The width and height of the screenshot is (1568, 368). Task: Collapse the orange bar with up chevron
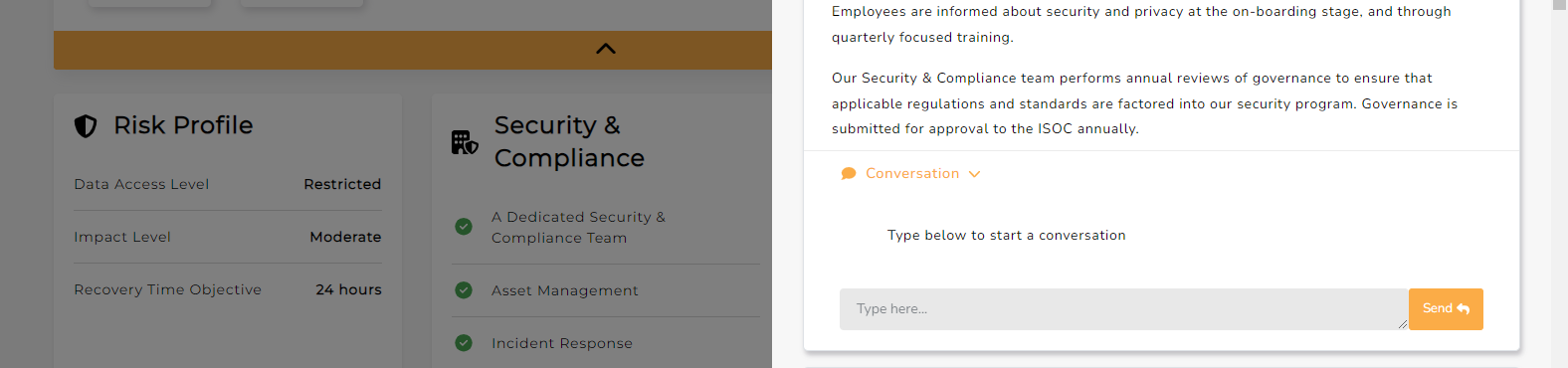[606, 49]
